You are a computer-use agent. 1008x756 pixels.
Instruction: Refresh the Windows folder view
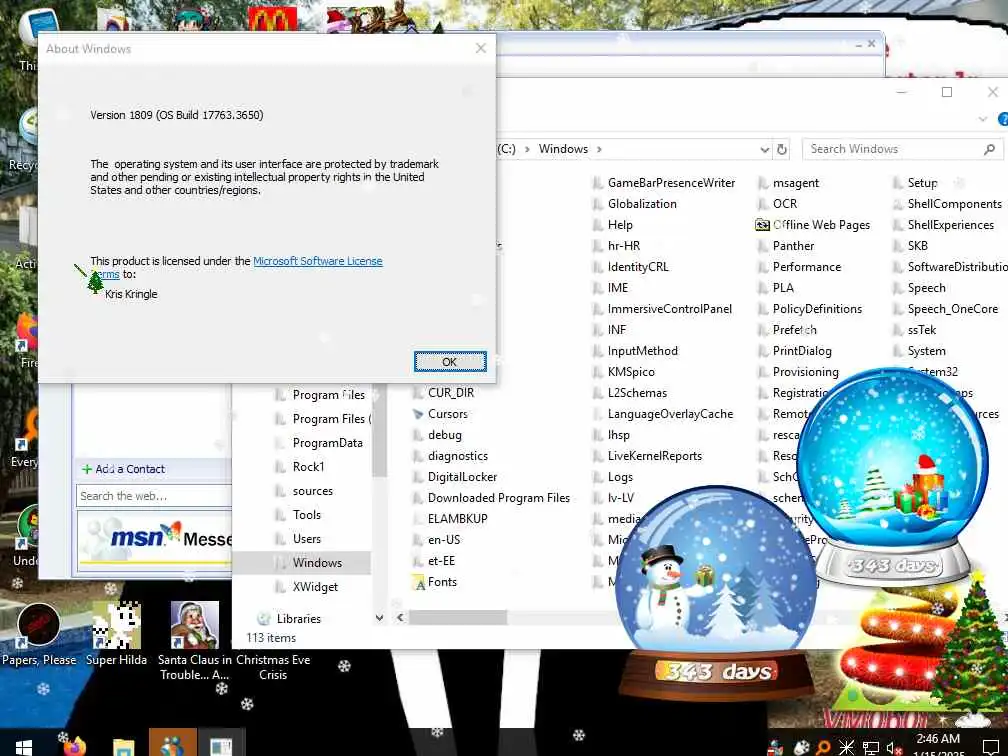(782, 149)
